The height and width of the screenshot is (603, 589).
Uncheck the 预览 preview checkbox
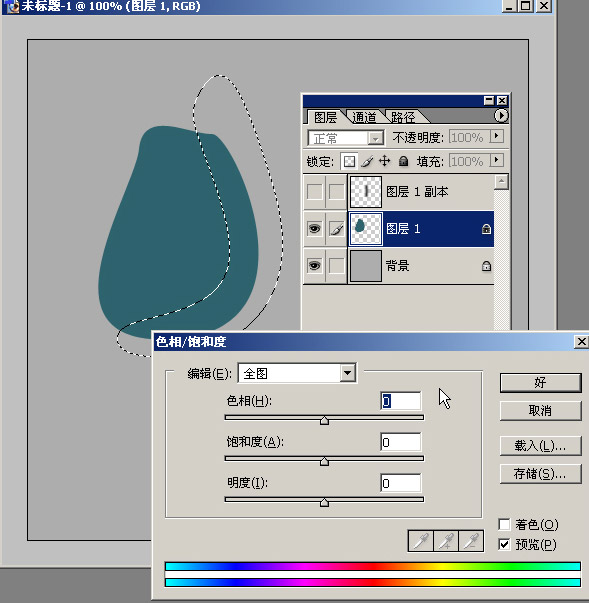click(504, 544)
